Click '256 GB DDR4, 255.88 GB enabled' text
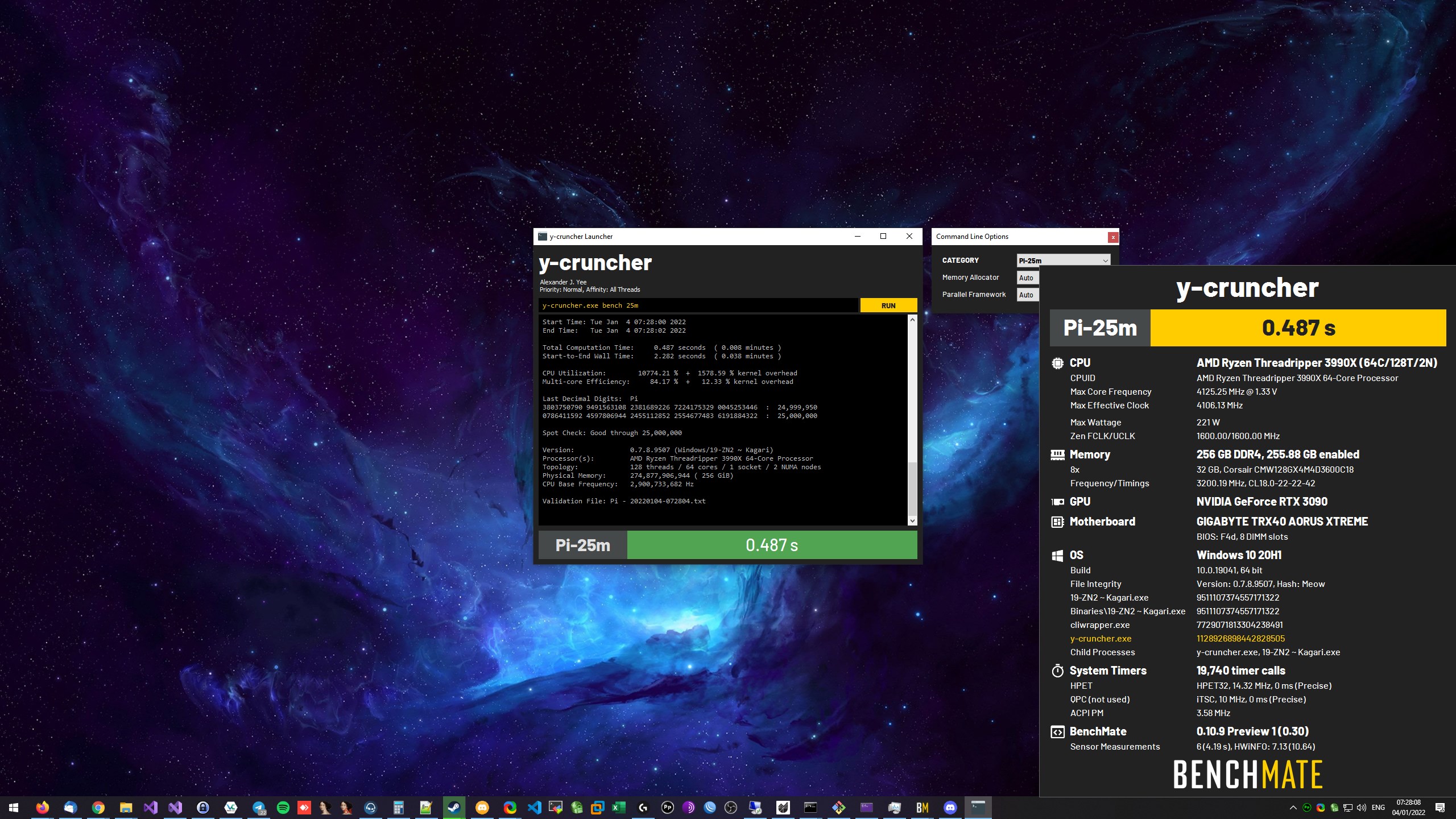1456x819 pixels. (1277, 454)
